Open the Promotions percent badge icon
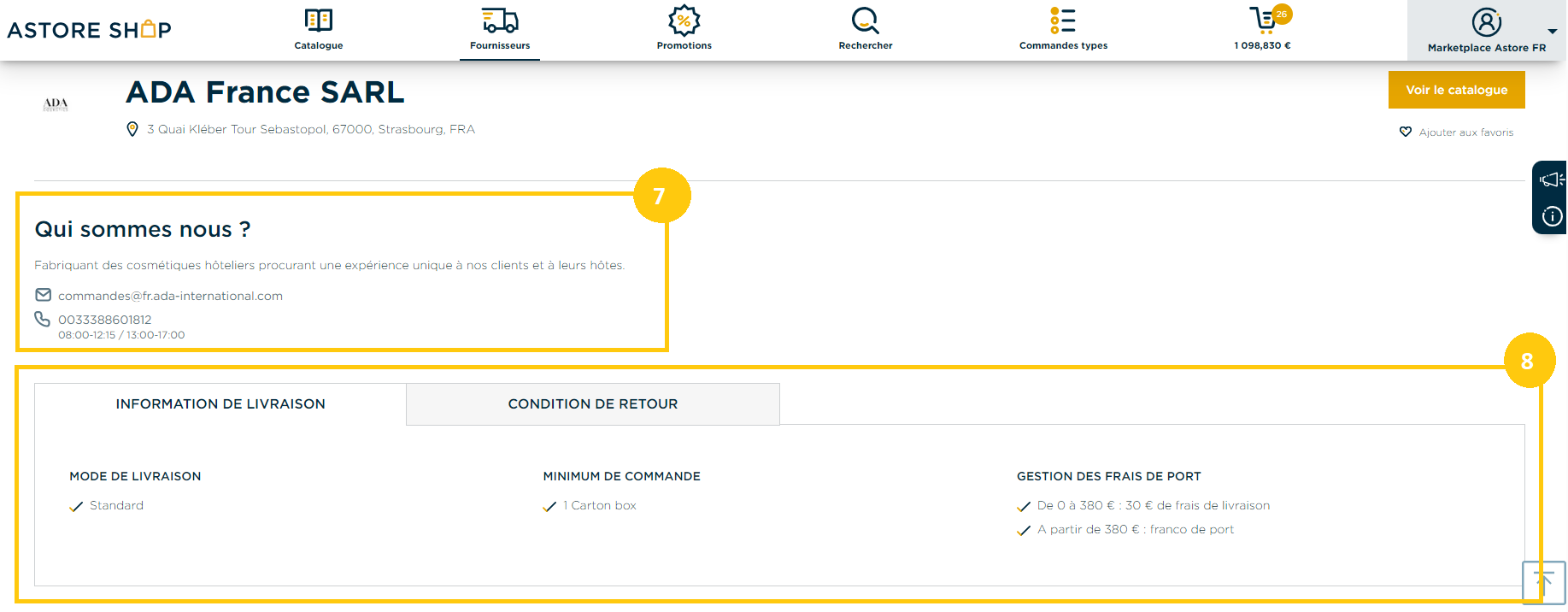The width and height of the screenshot is (1568, 612). (684, 20)
